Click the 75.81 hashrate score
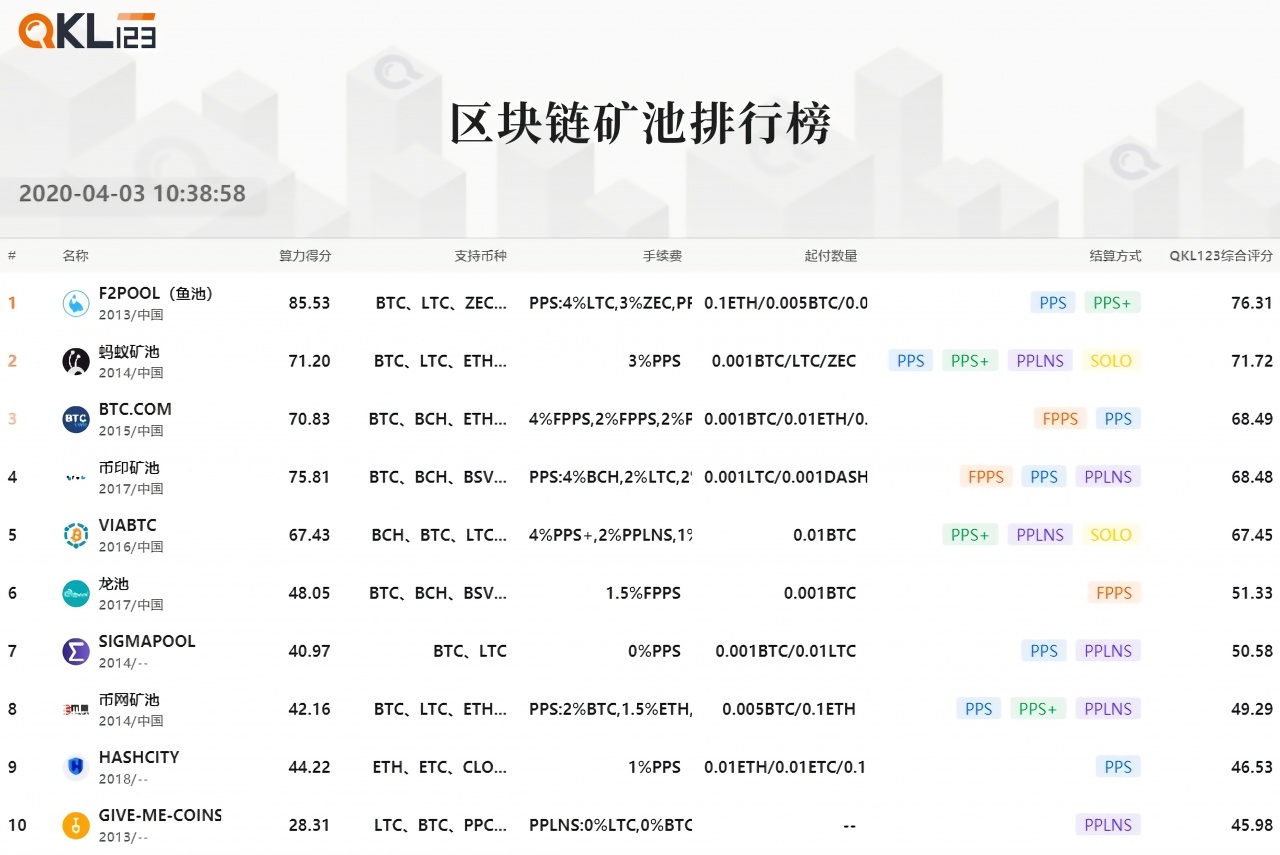This screenshot has width=1280, height=855. [309, 477]
